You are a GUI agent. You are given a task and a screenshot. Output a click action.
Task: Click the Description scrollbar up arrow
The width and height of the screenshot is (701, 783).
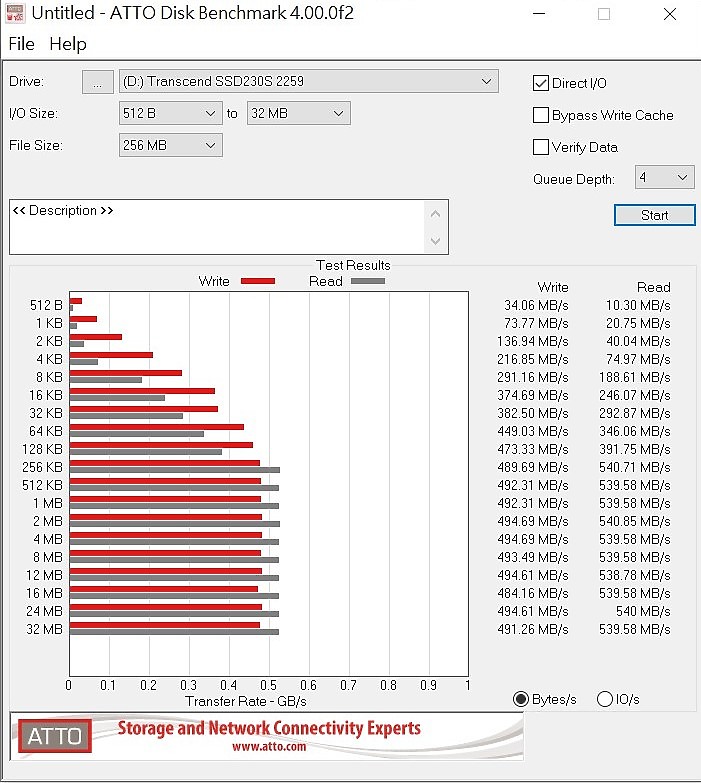(435, 214)
